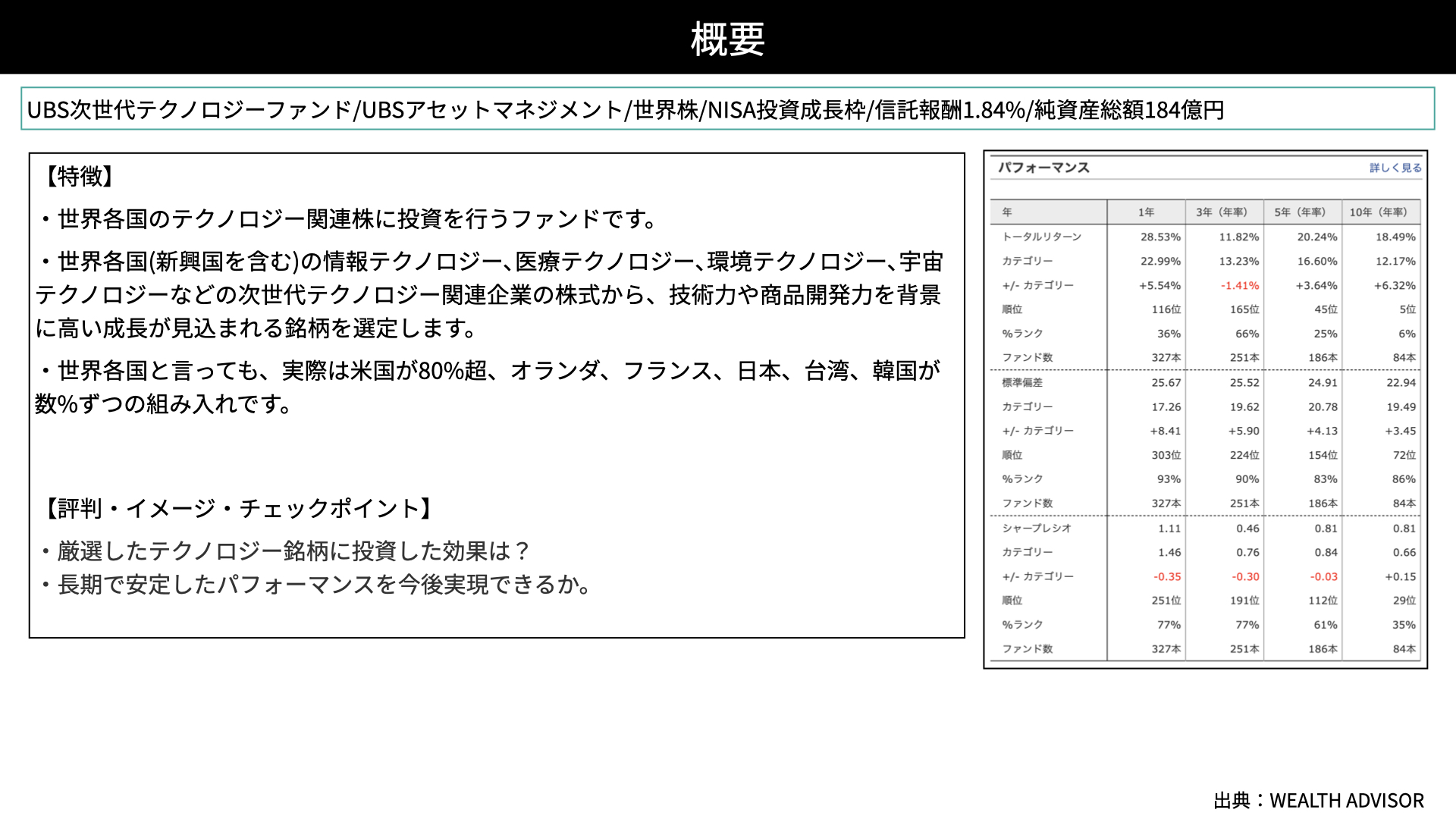
Task: Click the 25.67 standard deviation value
Action: click(x=1166, y=382)
